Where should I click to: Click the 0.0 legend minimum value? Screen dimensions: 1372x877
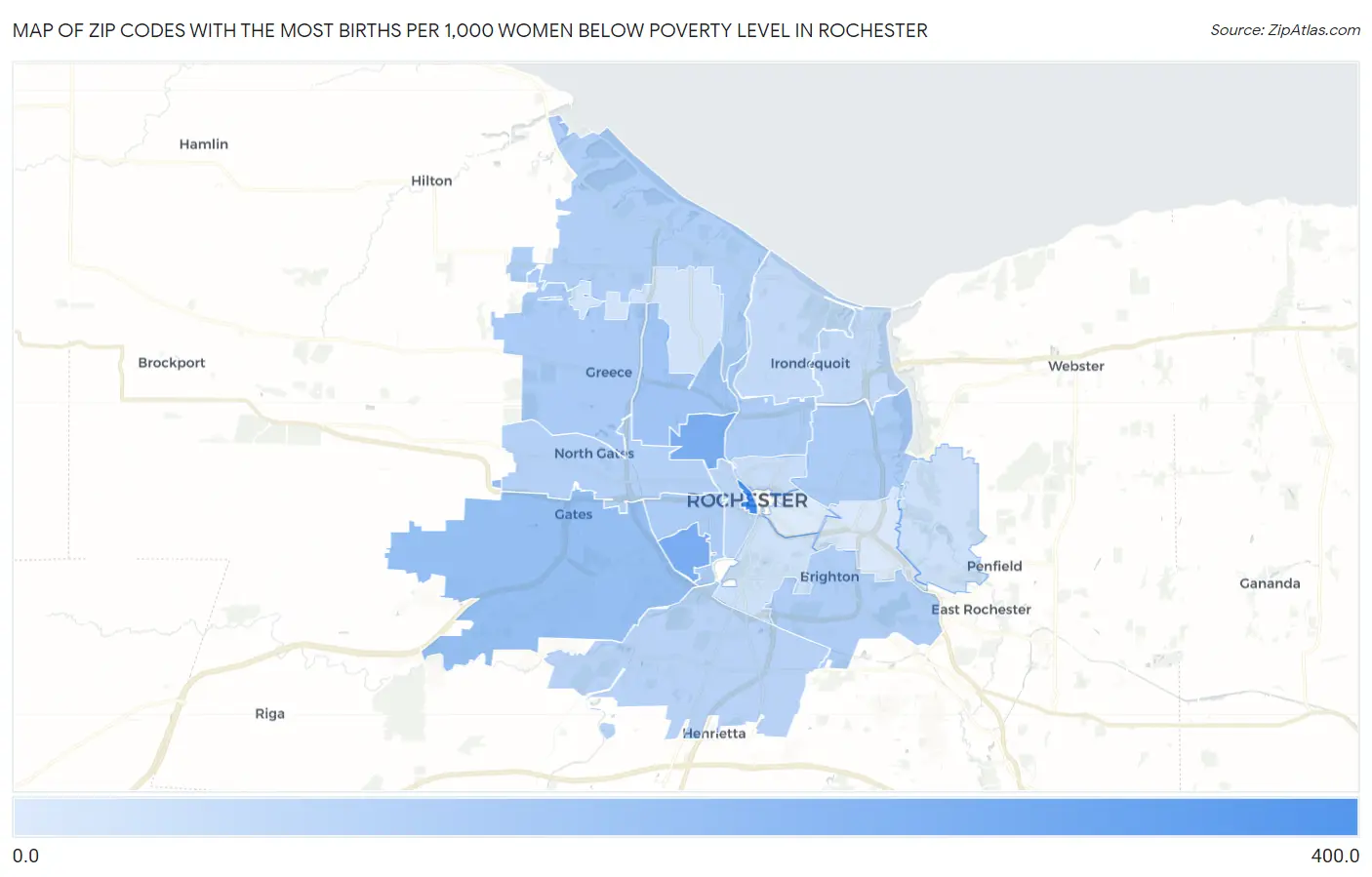pos(25,856)
